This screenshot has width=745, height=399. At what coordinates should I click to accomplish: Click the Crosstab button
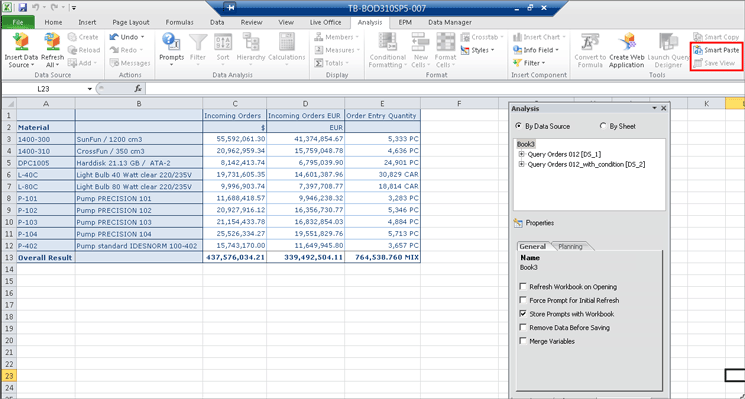pyautogui.click(x=482, y=37)
